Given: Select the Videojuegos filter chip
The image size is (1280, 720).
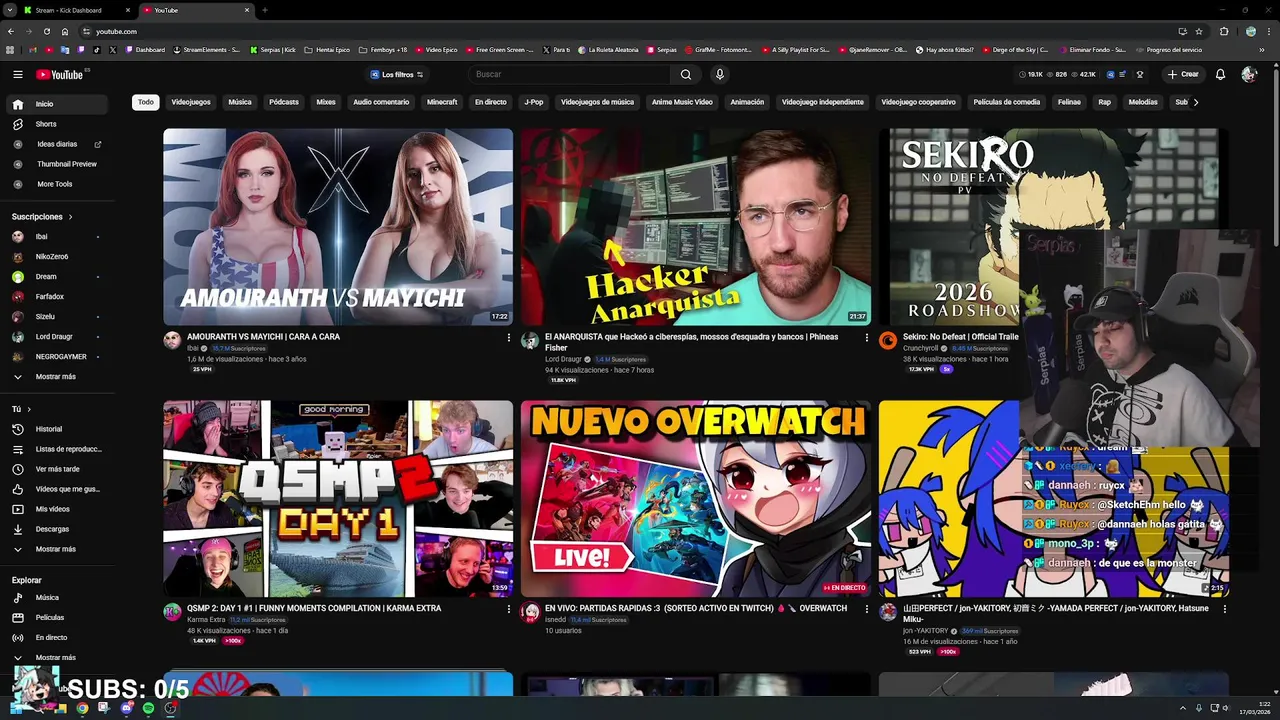Looking at the screenshot, I should point(191,102).
